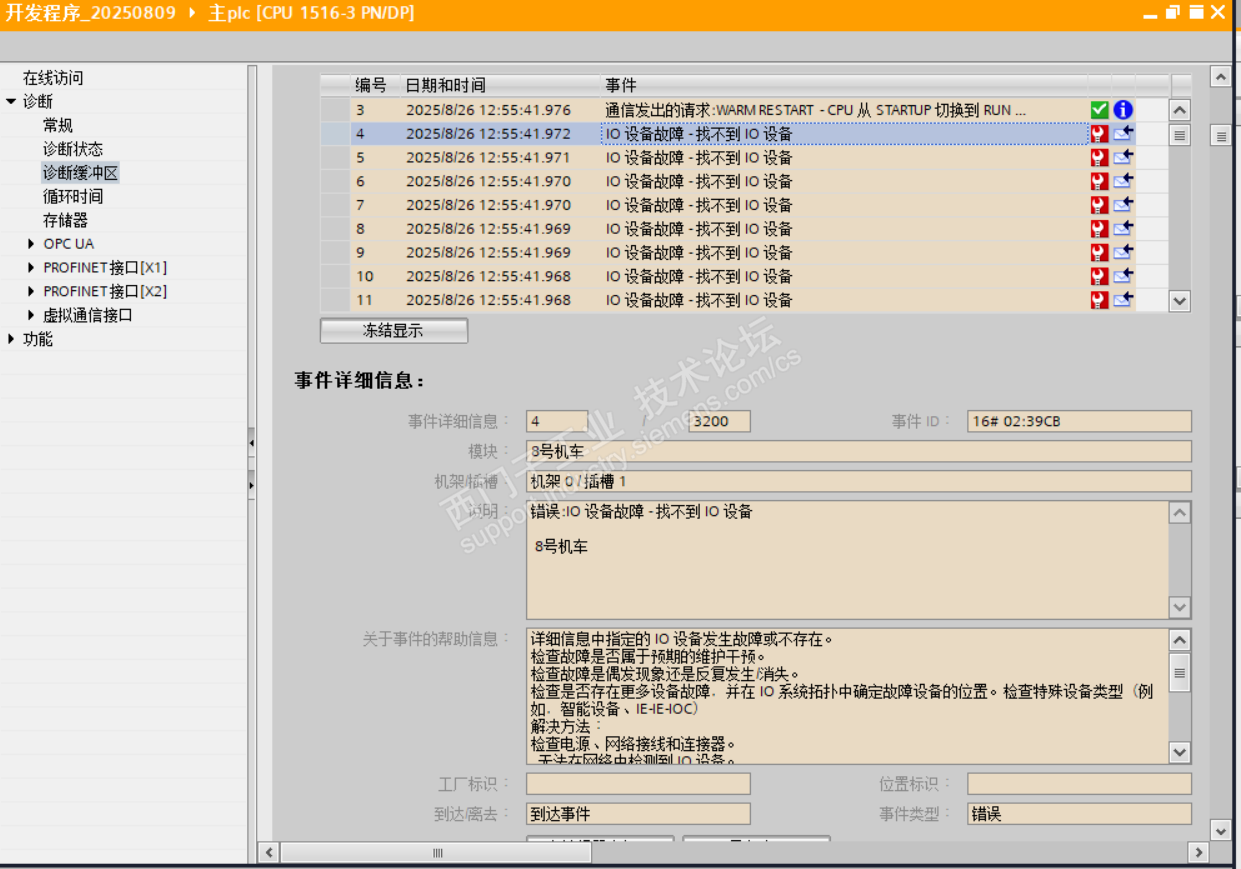Screen dimensions: 1241x869
Task: Click the 事件 column header
Action: [x=844, y=85]
